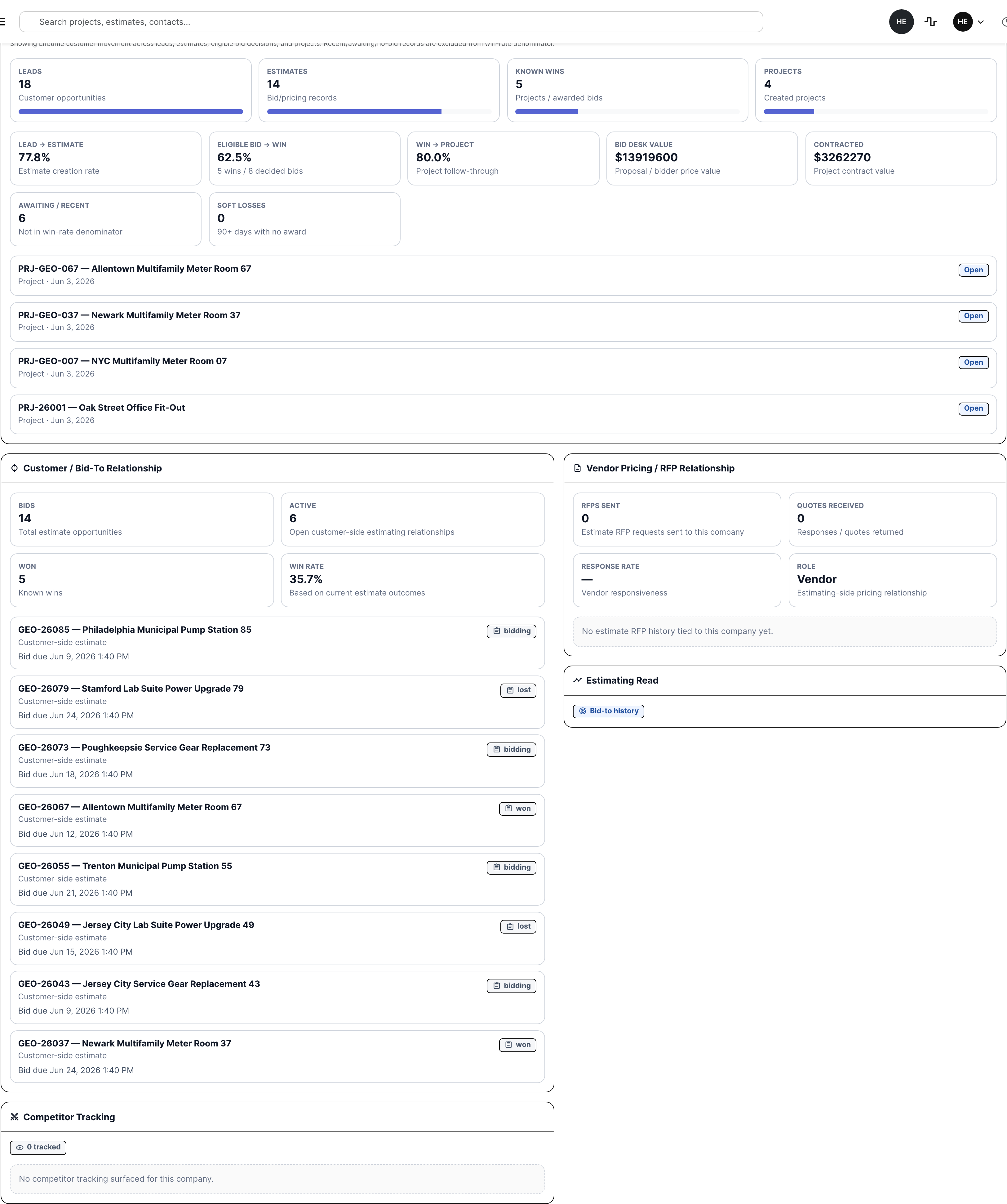Screen dimensions: 1007x1204
Task: Click the Role Vendor card
Action: (892, 580)
